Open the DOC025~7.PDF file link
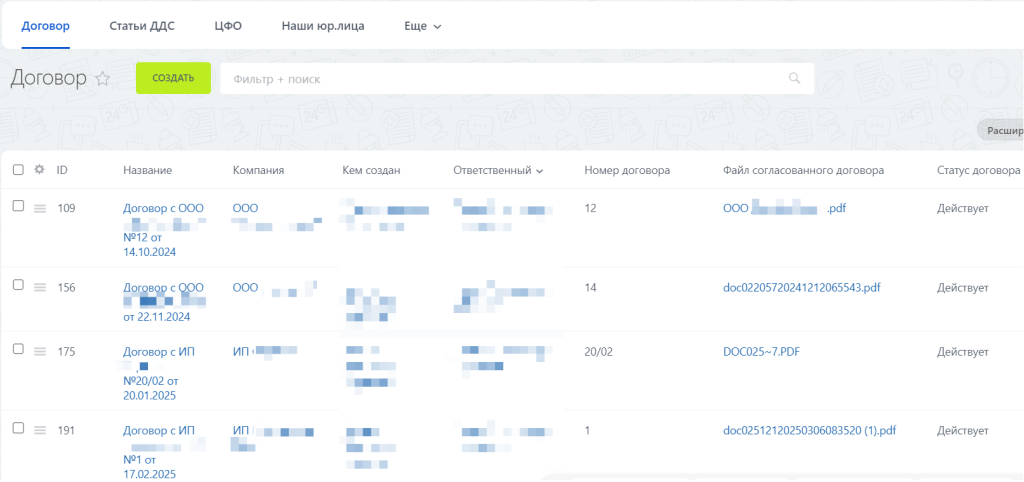1024x482 pixels. 762,352
